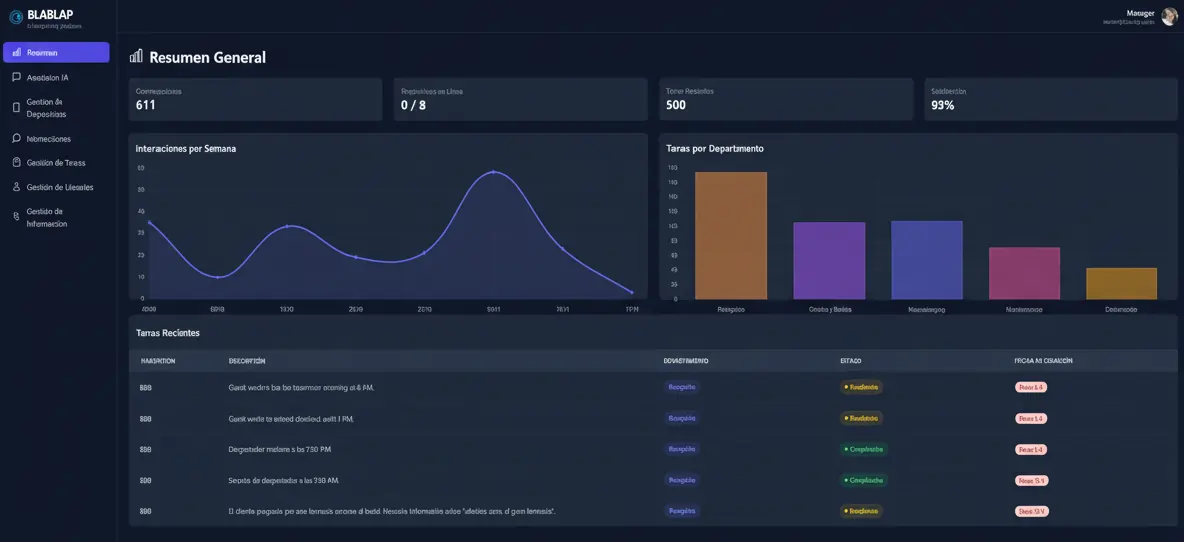Click the BLABLAP brand name
This screenshot has width=1184, height=542.
[50, 14]
